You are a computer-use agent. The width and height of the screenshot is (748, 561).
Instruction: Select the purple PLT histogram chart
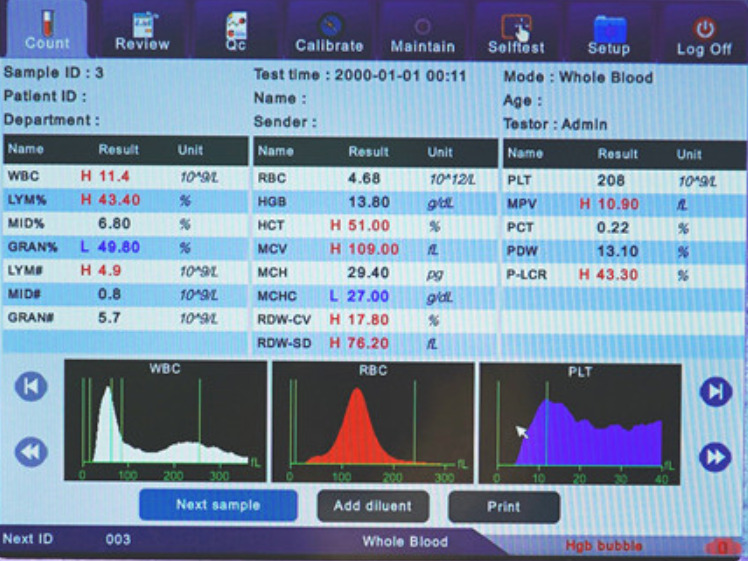(x=580, y=420)
